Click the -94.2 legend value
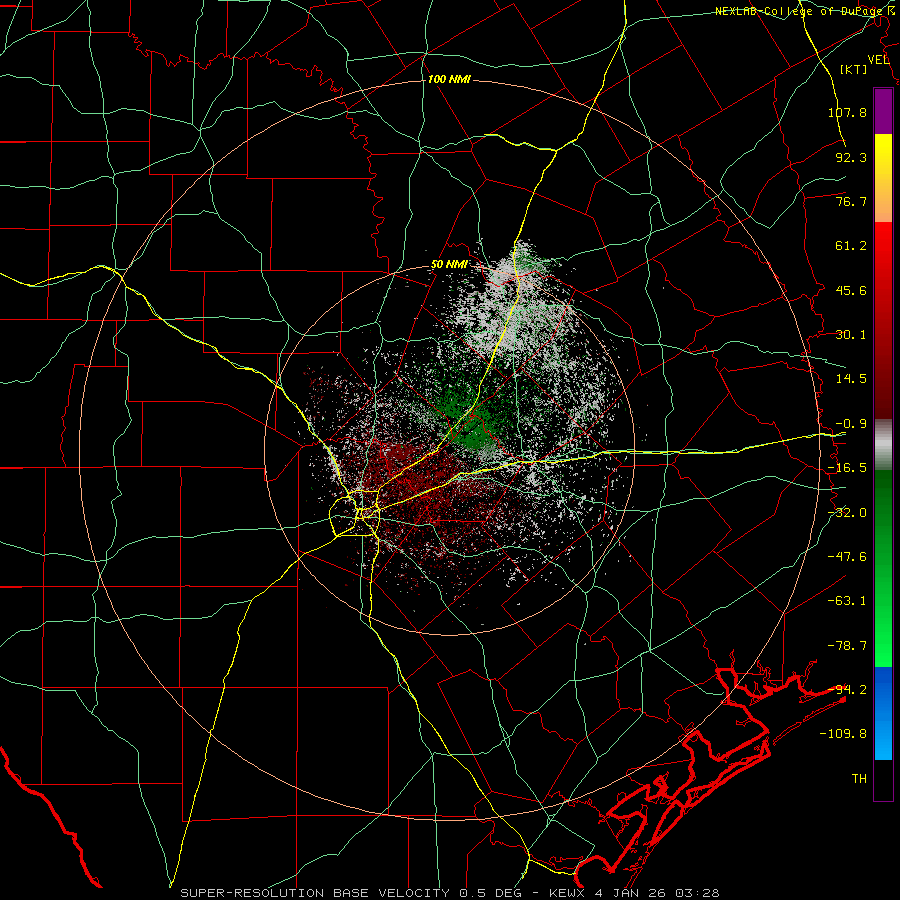This screenshot has height=900, width=900. pos(847,690)
